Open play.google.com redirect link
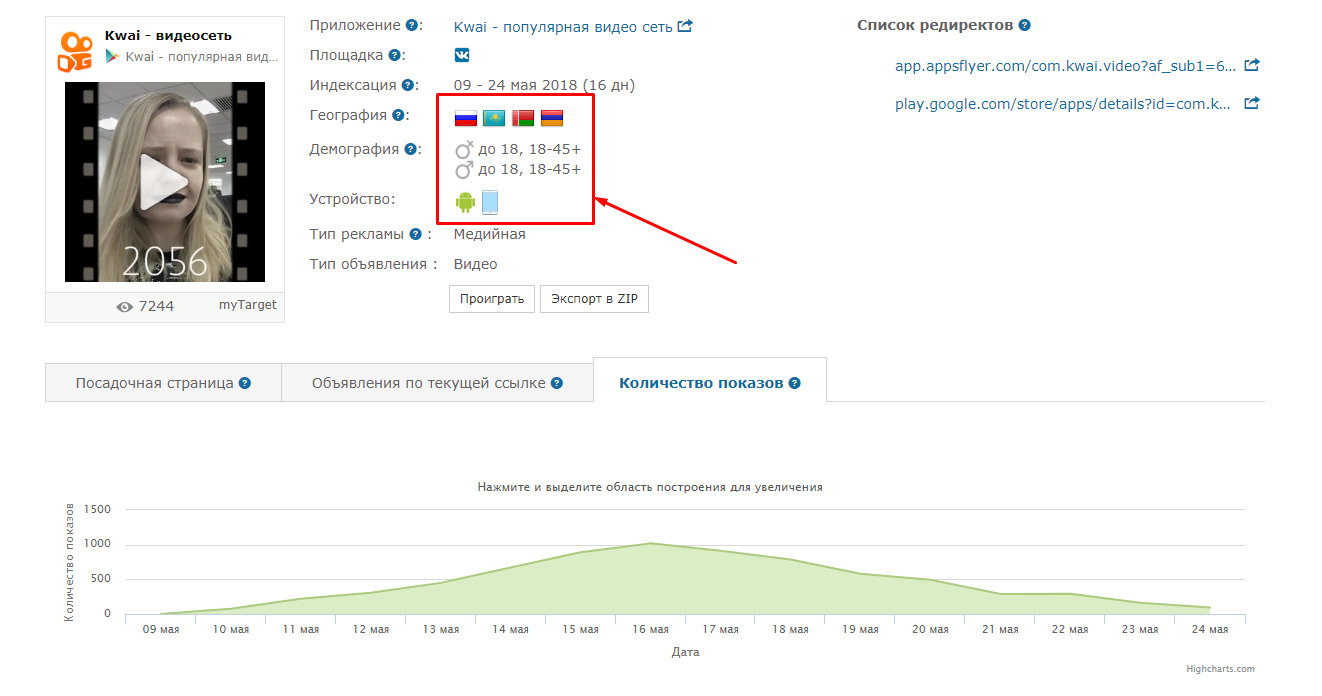 point(1065,103)
